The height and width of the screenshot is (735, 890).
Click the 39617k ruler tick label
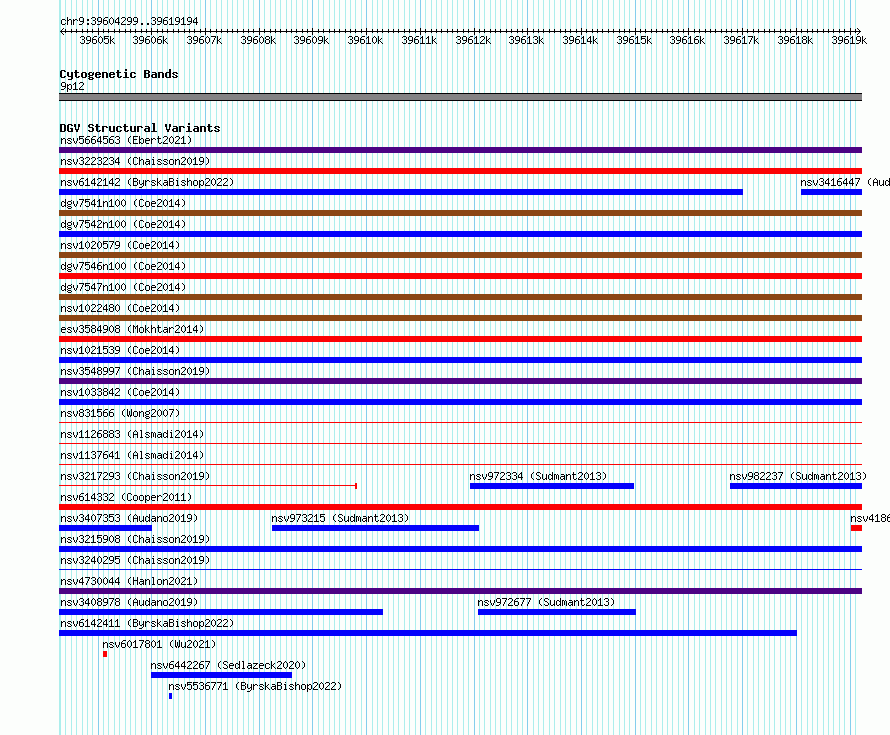tap(741, 40)
